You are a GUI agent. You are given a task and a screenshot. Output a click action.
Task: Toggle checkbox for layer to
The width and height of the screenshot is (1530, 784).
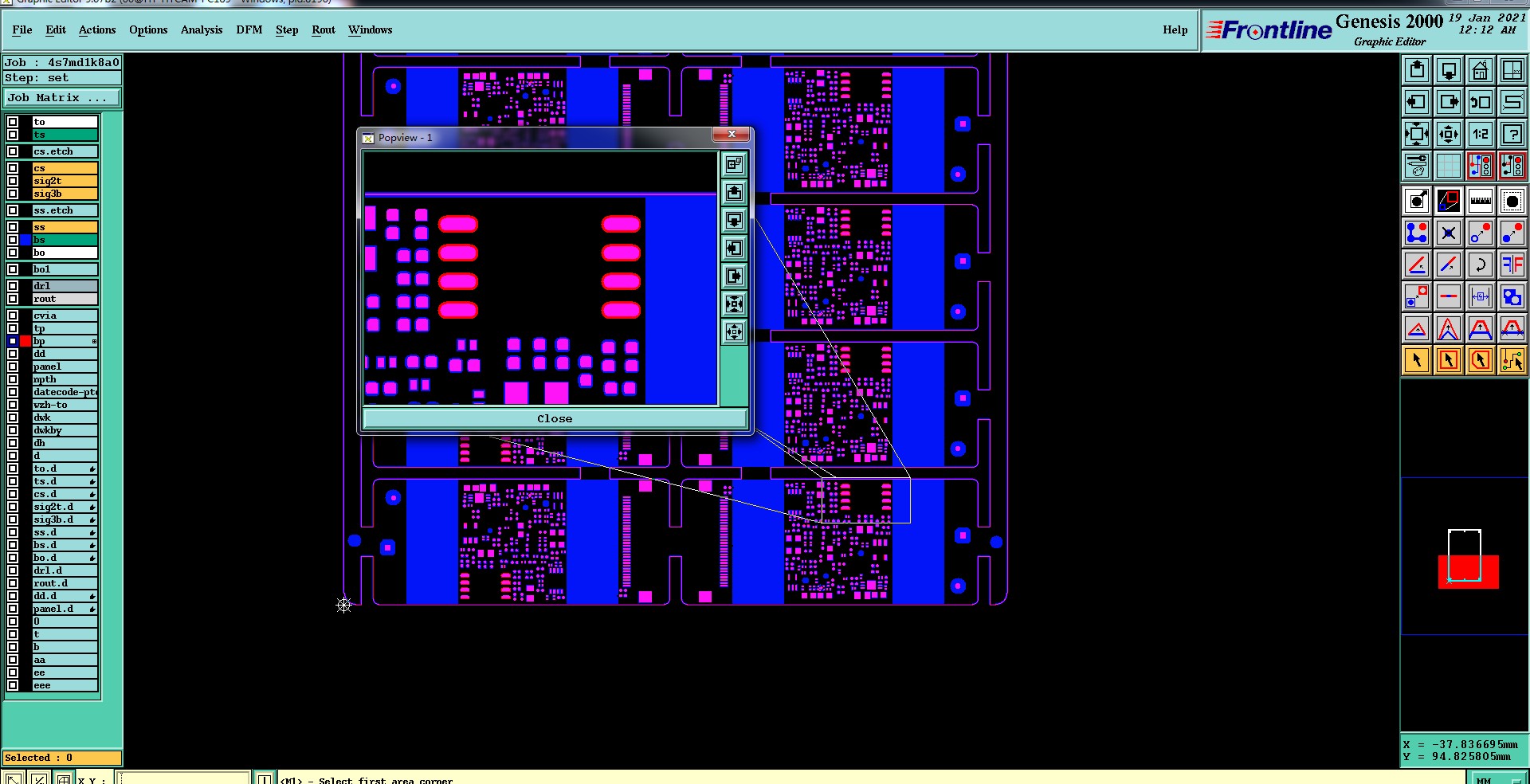pyautogui.click(x=13, y=122)
